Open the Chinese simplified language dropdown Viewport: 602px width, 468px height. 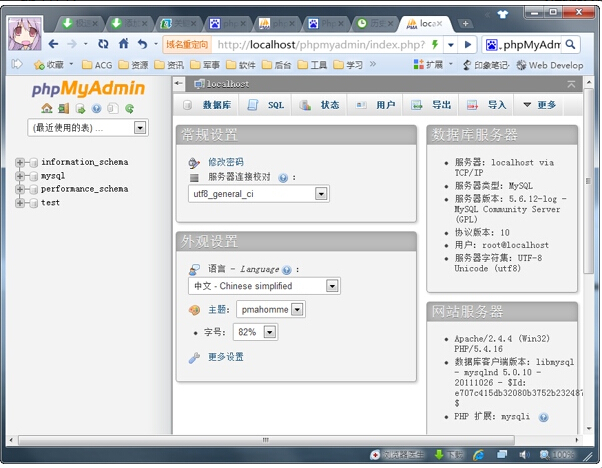pos(264,286)
